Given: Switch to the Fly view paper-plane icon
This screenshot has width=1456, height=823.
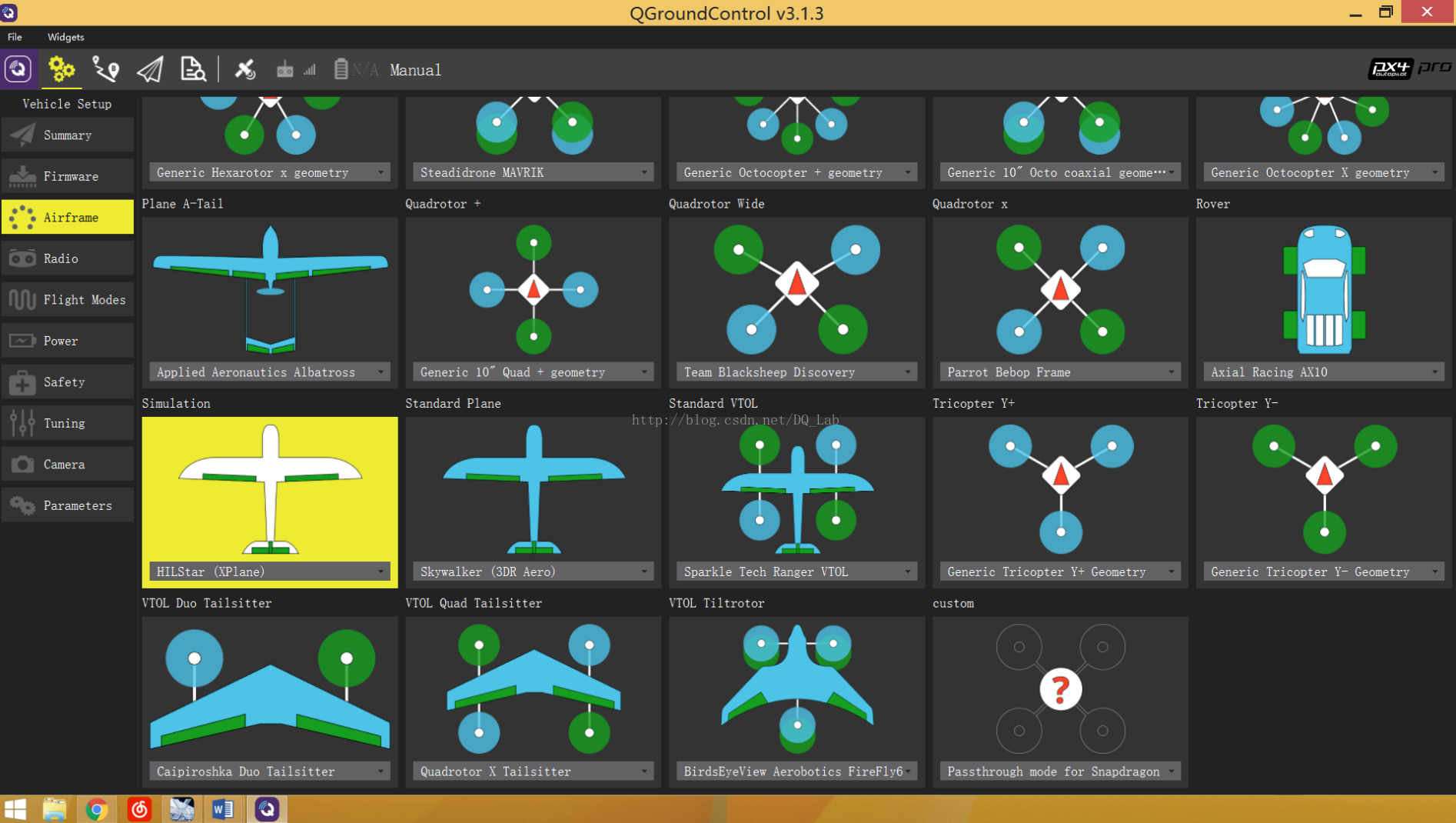Looking at the screenshot, I should click(x=150, y=69).
